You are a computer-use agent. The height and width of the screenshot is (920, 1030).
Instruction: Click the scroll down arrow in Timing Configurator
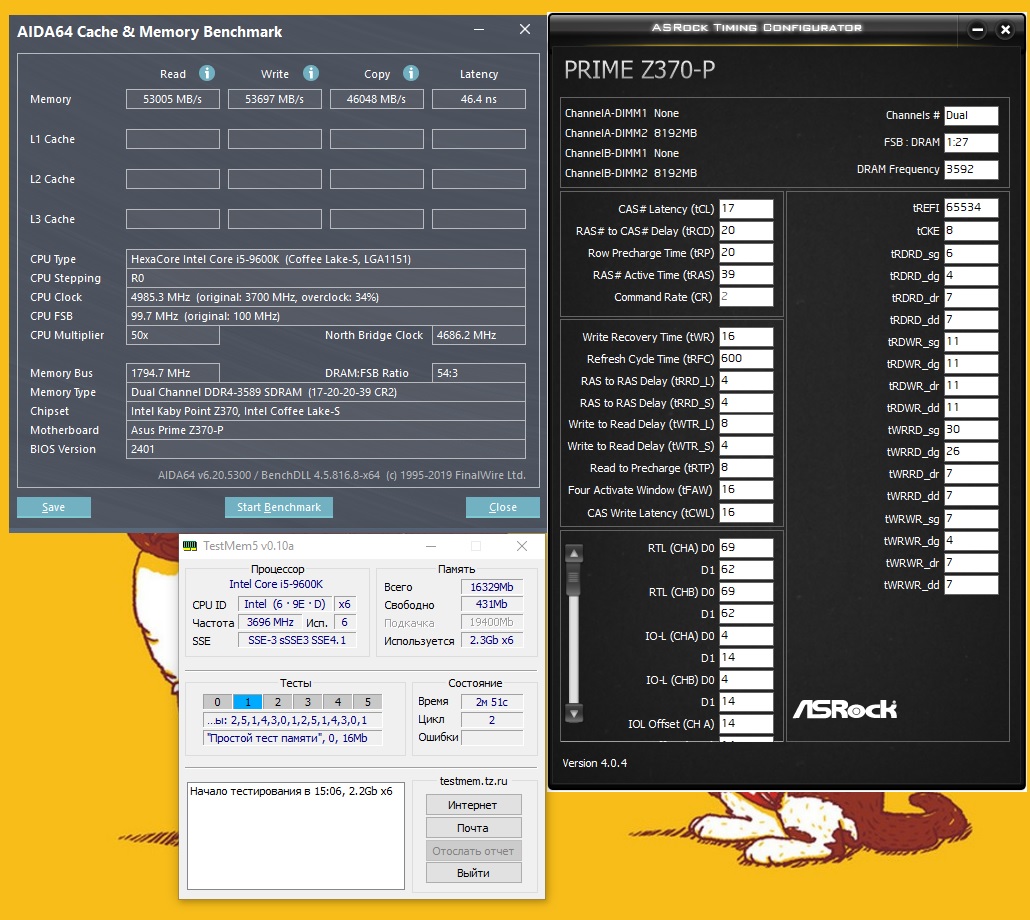[574, 713]
